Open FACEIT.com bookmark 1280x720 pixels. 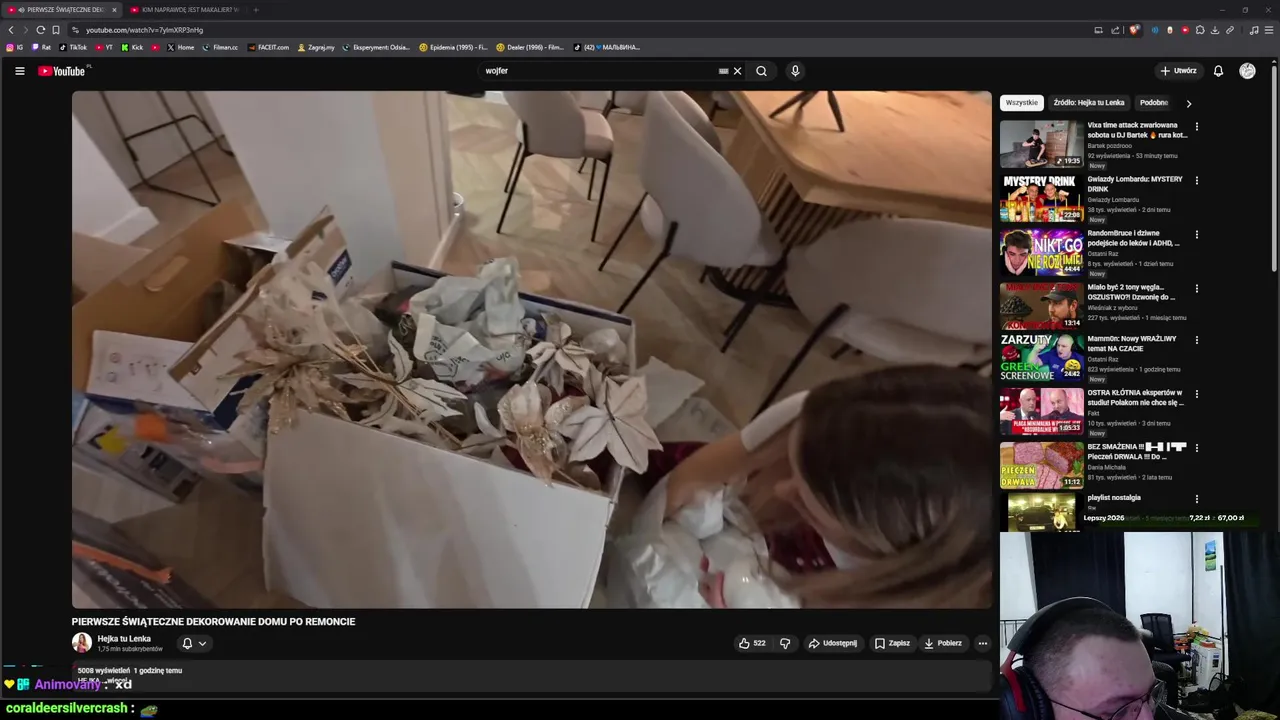click(268, 47)
